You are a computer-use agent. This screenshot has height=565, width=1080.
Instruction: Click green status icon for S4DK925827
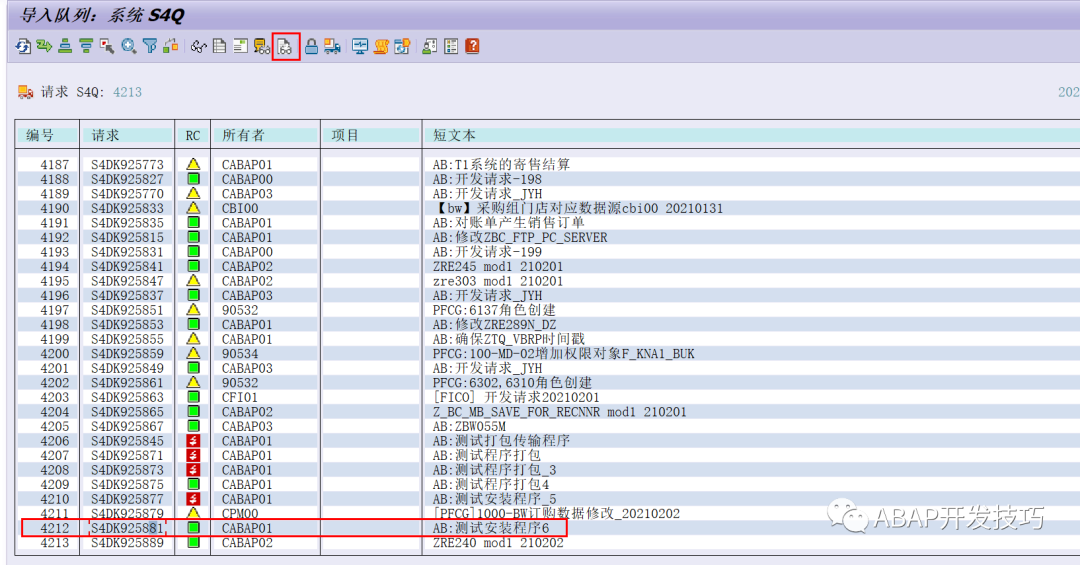[194, 179]
